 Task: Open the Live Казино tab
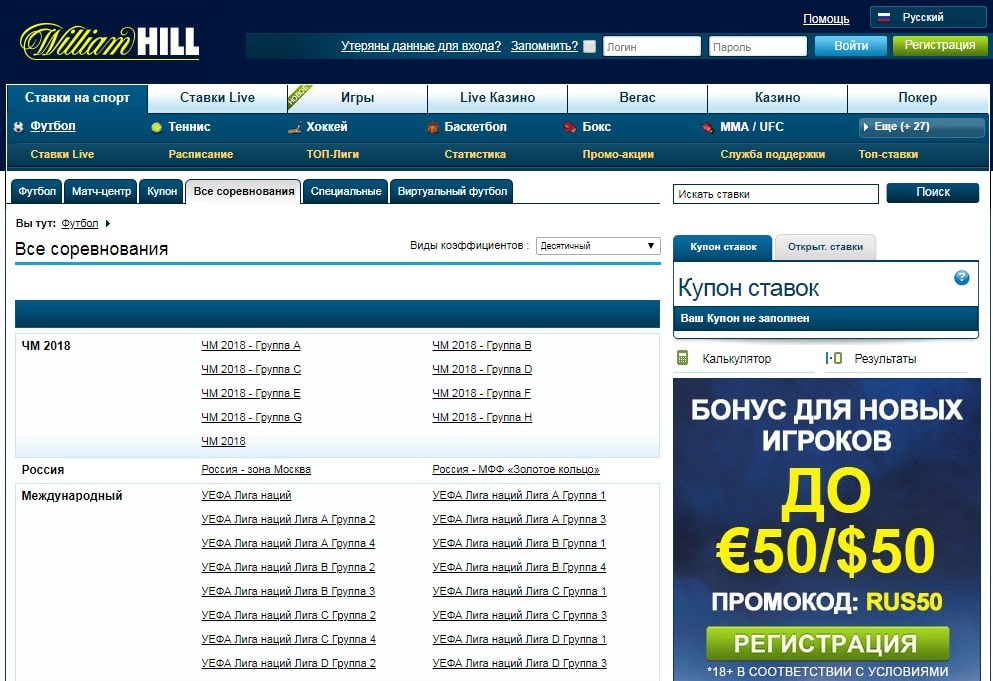pyautogui.click(x=497, y=98)
